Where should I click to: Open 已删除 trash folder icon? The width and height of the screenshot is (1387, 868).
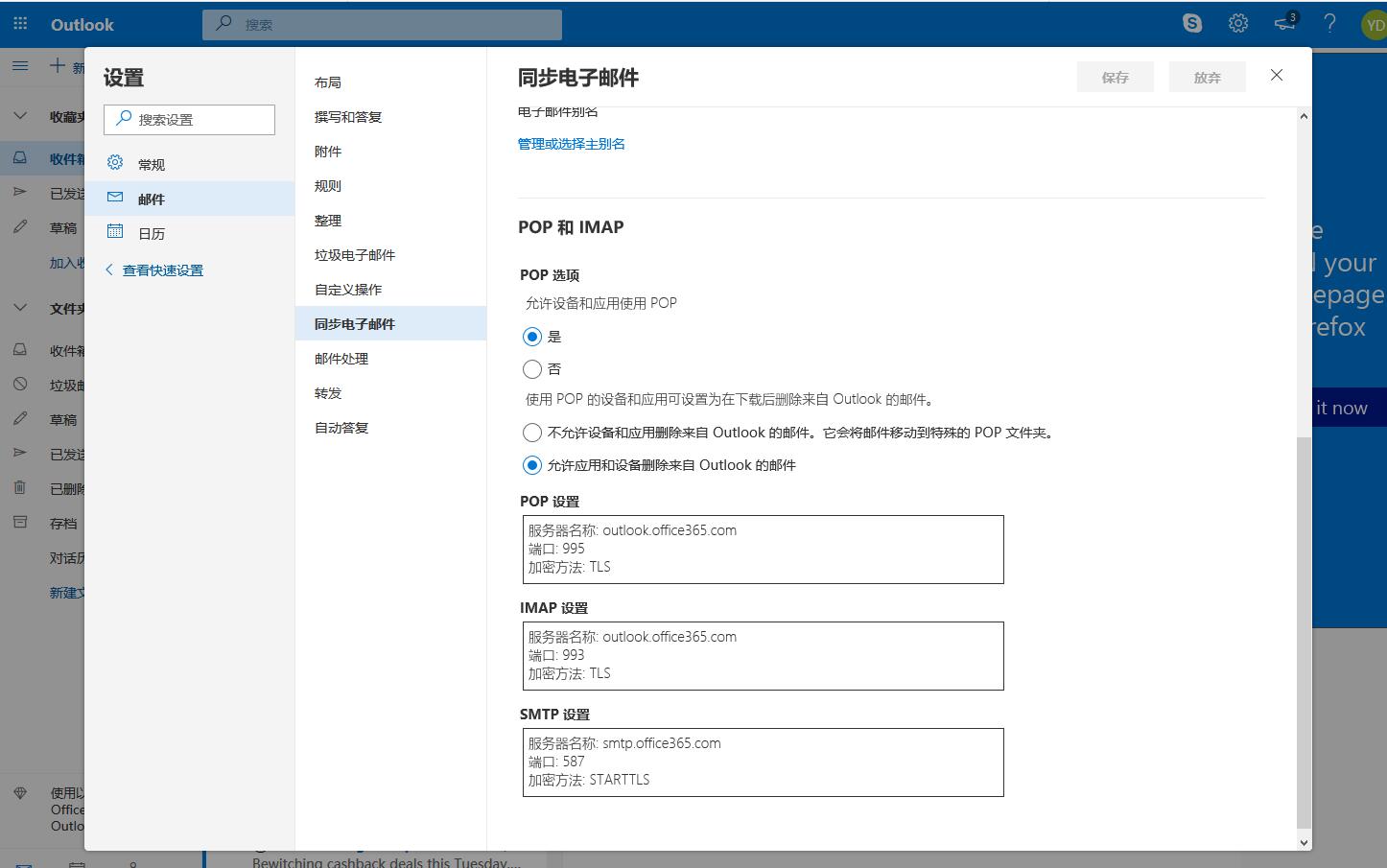pos(19,487)
